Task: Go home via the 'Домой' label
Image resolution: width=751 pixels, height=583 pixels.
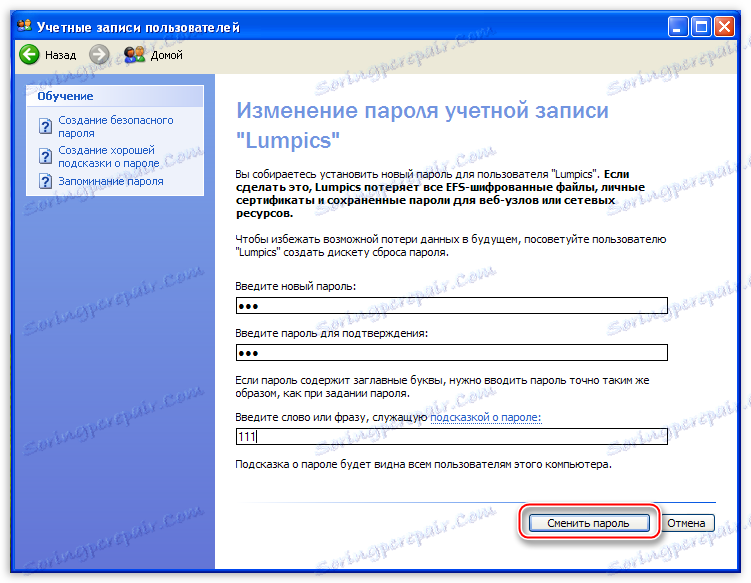Action: click(167, 55)
